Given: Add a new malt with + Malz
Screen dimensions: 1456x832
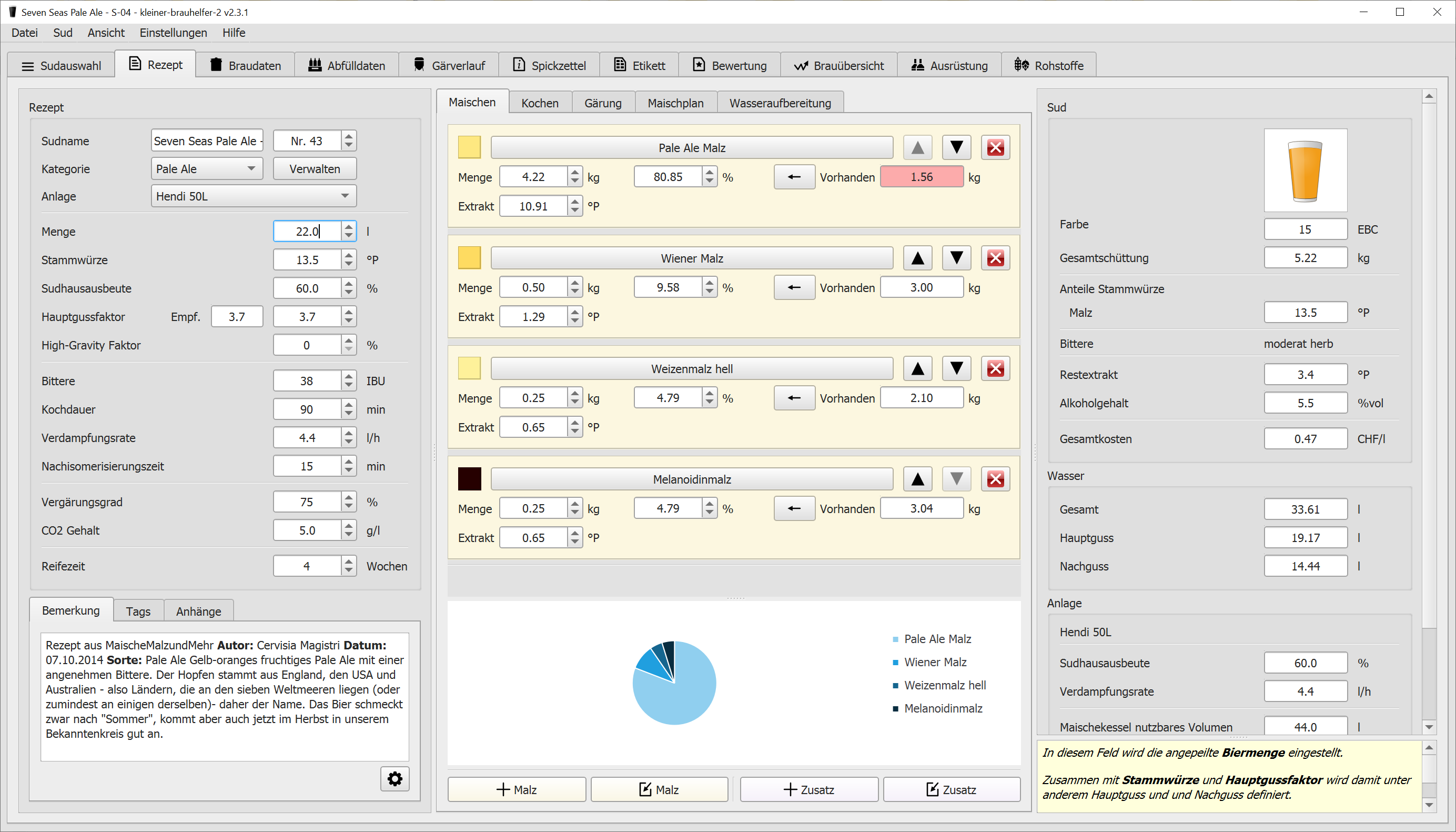Looking at the screenshot, I should click(516, 790).
